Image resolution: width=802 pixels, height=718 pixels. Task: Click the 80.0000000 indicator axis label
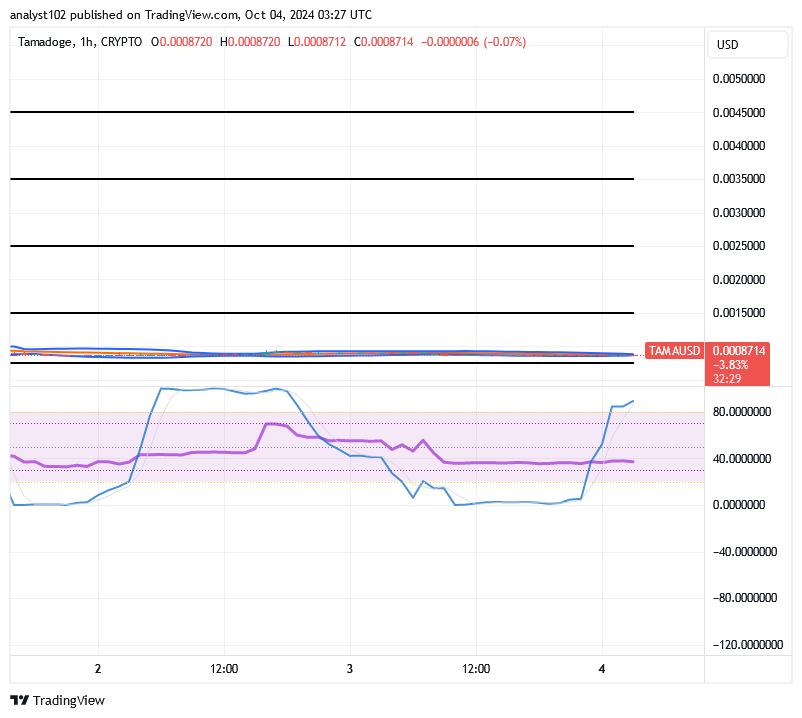tap(742, 412)
